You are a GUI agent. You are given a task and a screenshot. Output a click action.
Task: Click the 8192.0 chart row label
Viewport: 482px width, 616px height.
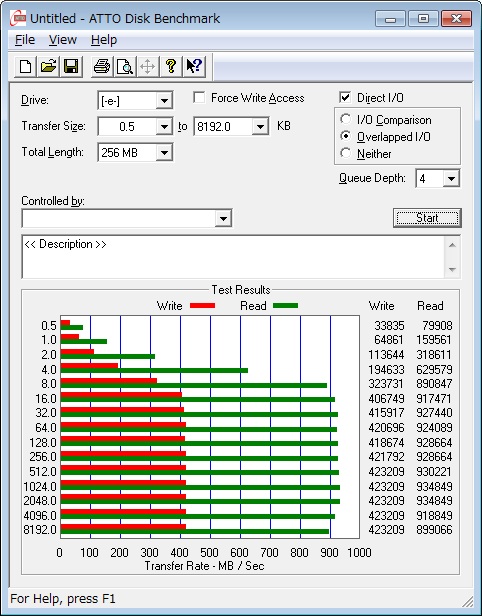[x=40, y=530]
